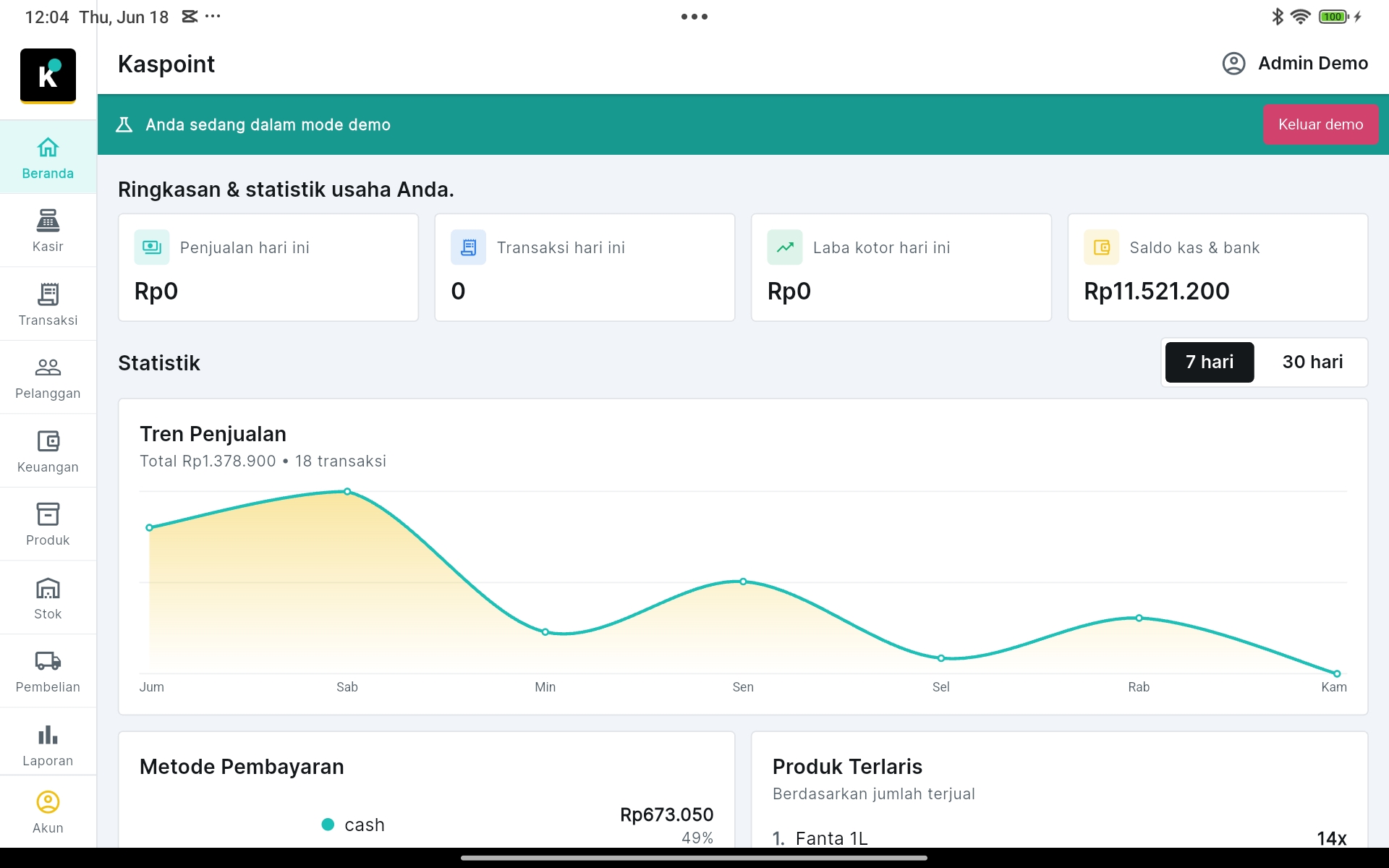This screenshot has height=868, width=1389.
Task: Click the Penjualan hari ini cash icon
Action: tap(152, 247)
